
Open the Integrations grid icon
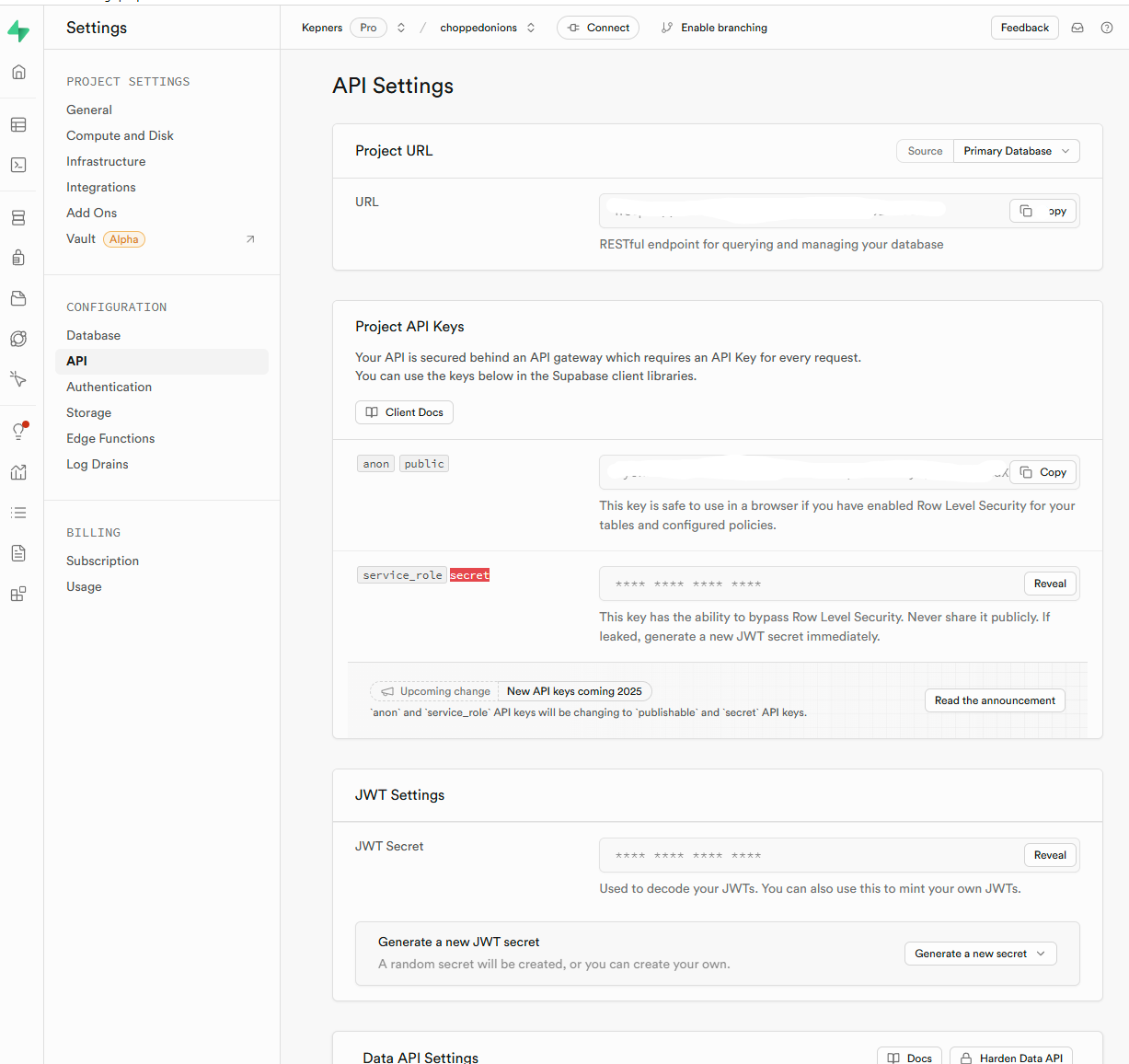click(x=18, y=594)
